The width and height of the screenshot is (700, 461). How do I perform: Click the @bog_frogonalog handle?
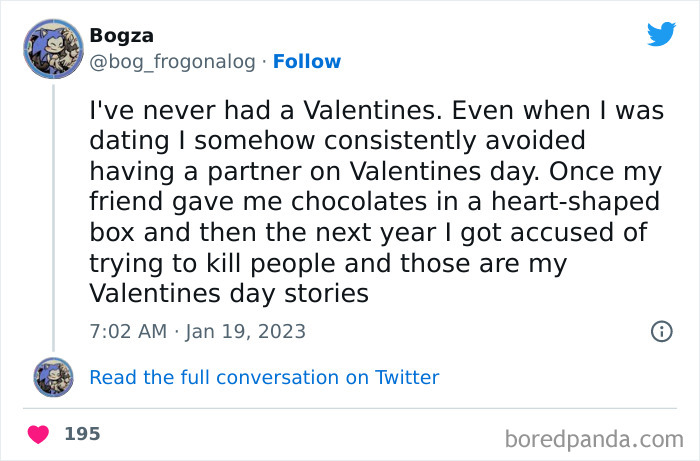(x=169, y=62)
